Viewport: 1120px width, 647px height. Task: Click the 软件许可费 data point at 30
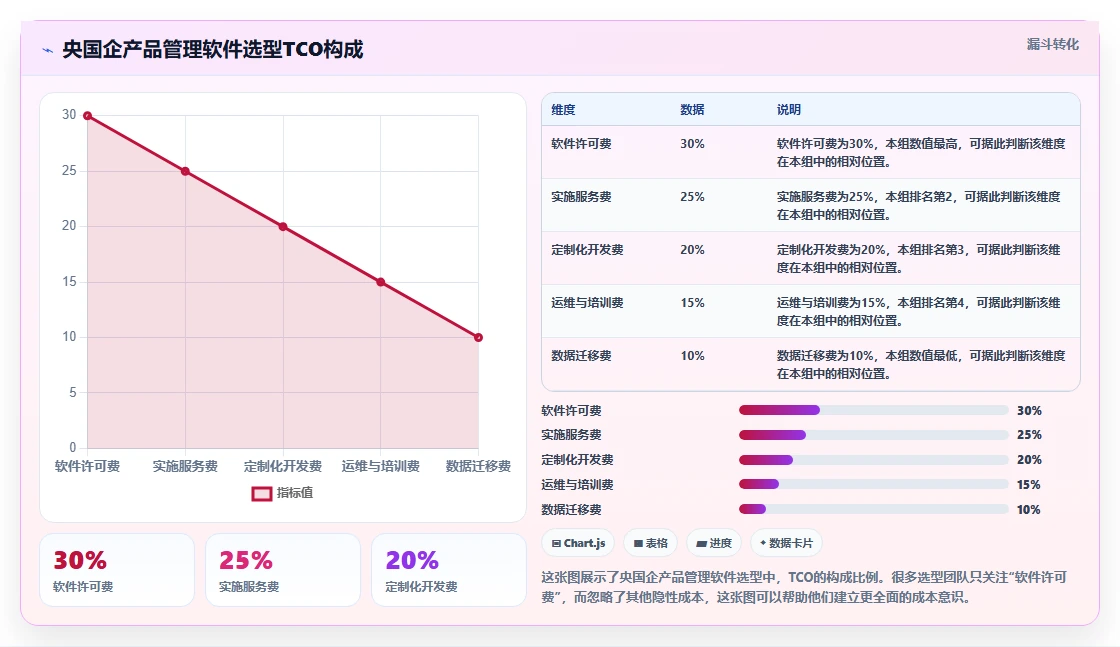[x=88, y=116]
